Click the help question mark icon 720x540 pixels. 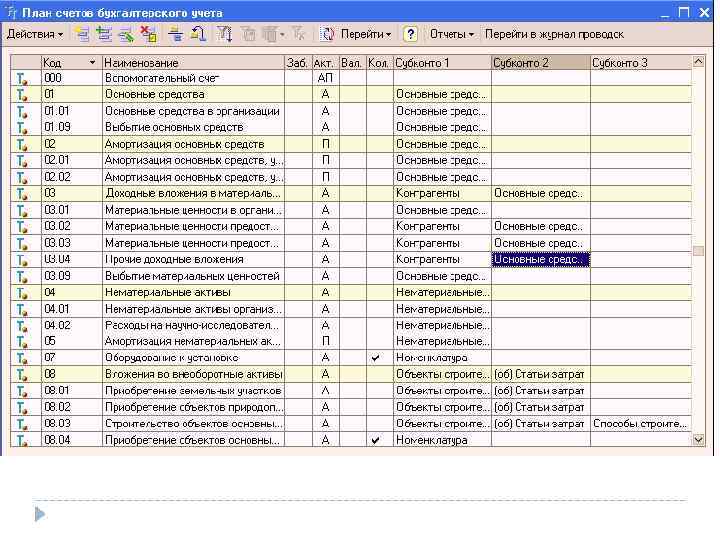tap(410, 34)
